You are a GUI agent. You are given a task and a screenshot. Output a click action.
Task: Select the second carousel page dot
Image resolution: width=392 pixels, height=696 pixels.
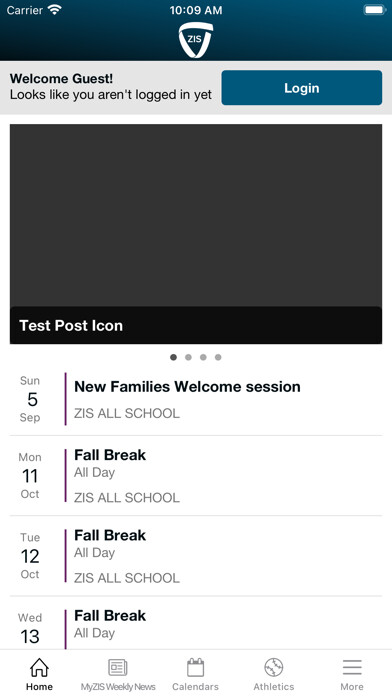(x=188, y=357)
